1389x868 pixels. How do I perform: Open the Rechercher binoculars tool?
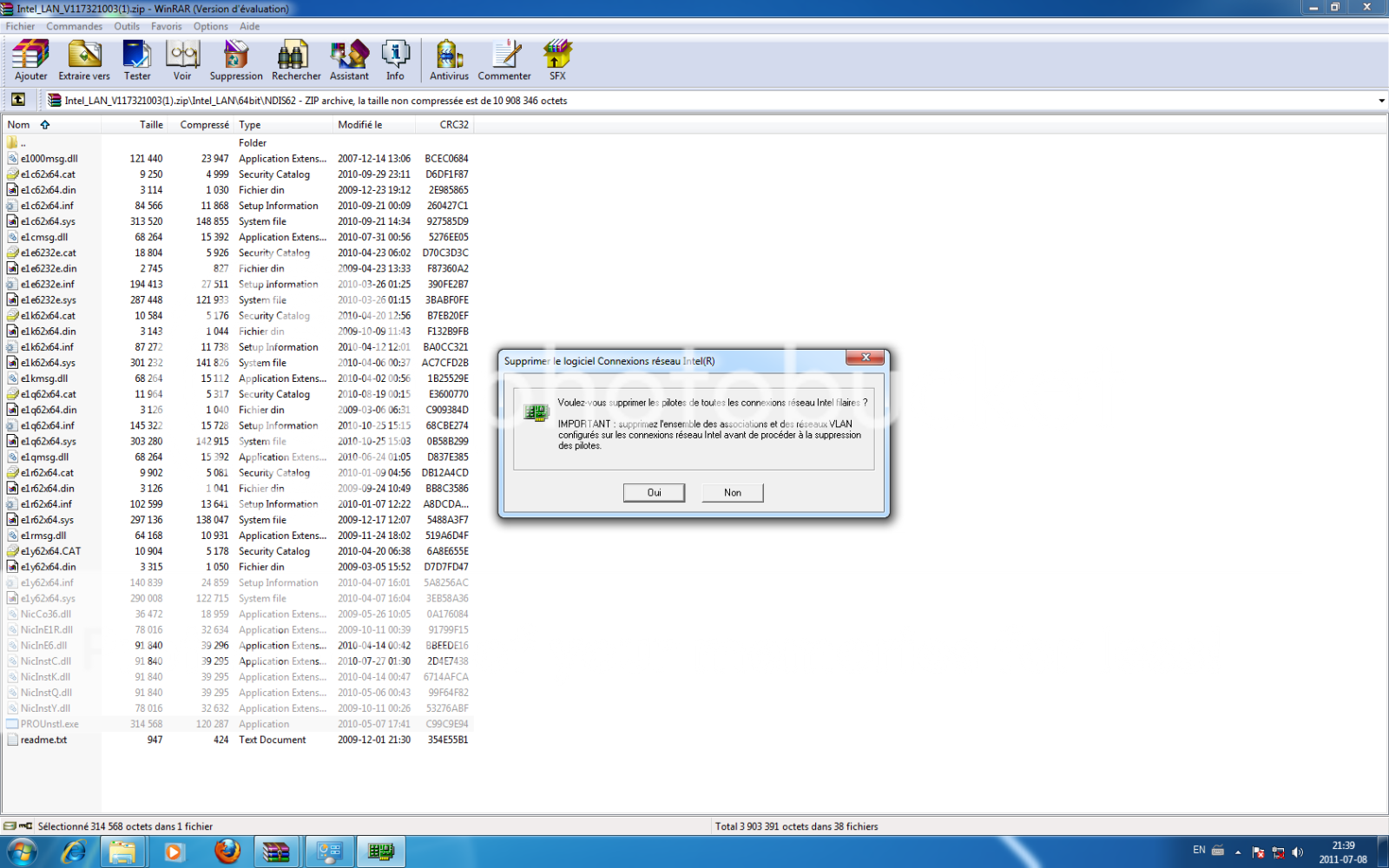pyautogui.click(x=296, y=59)
